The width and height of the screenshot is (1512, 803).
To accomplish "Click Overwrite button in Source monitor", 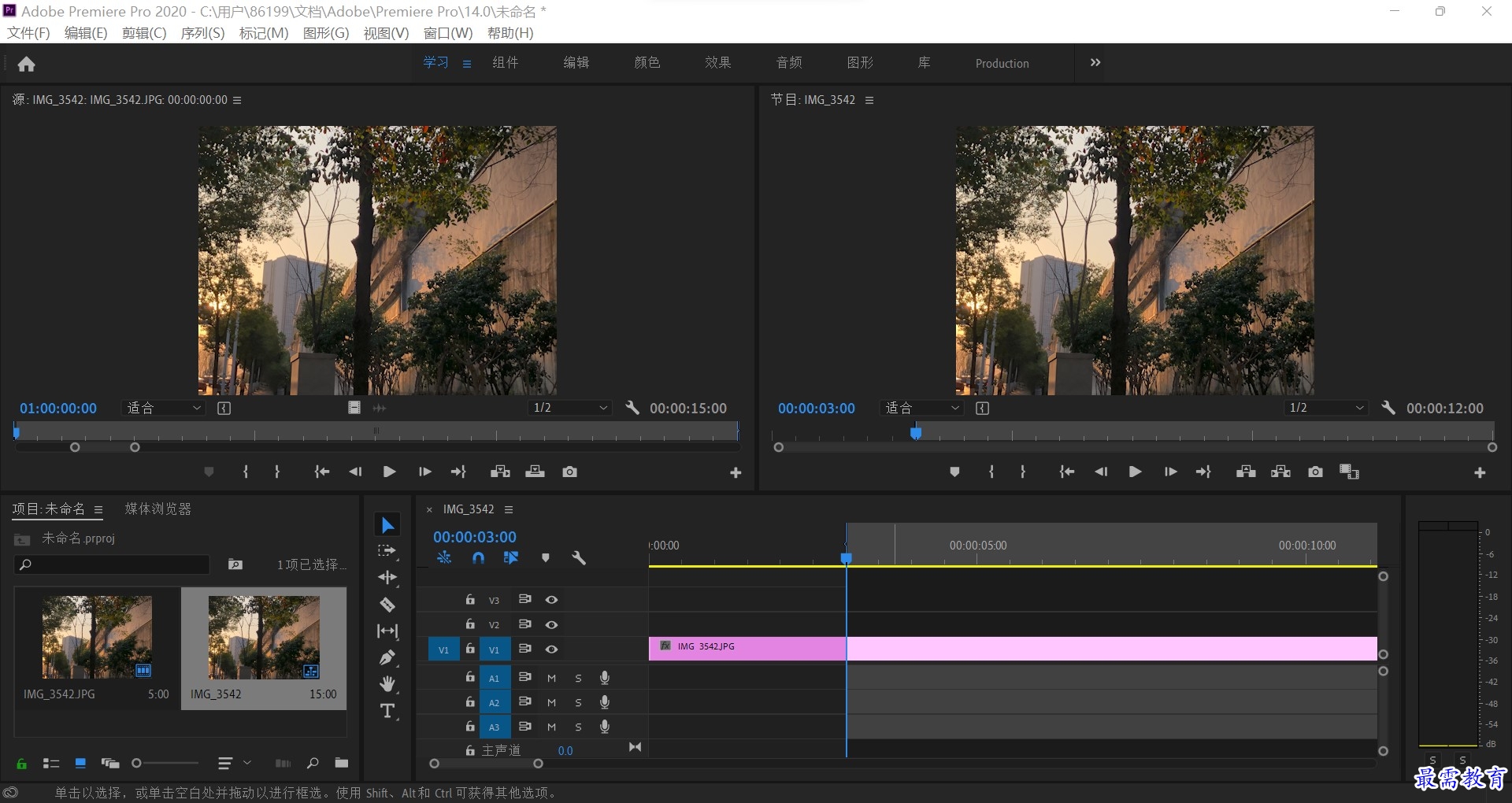I will point(535,472).
